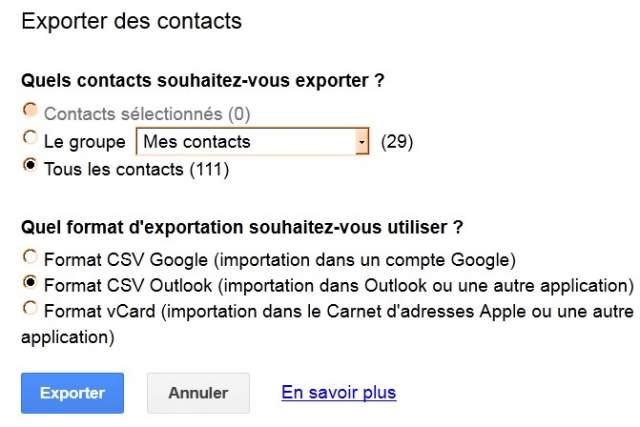Click the '(29)' group contact count
Image resolution: width=640 pixels, height=427 pixels.
[x=397, y=142]
